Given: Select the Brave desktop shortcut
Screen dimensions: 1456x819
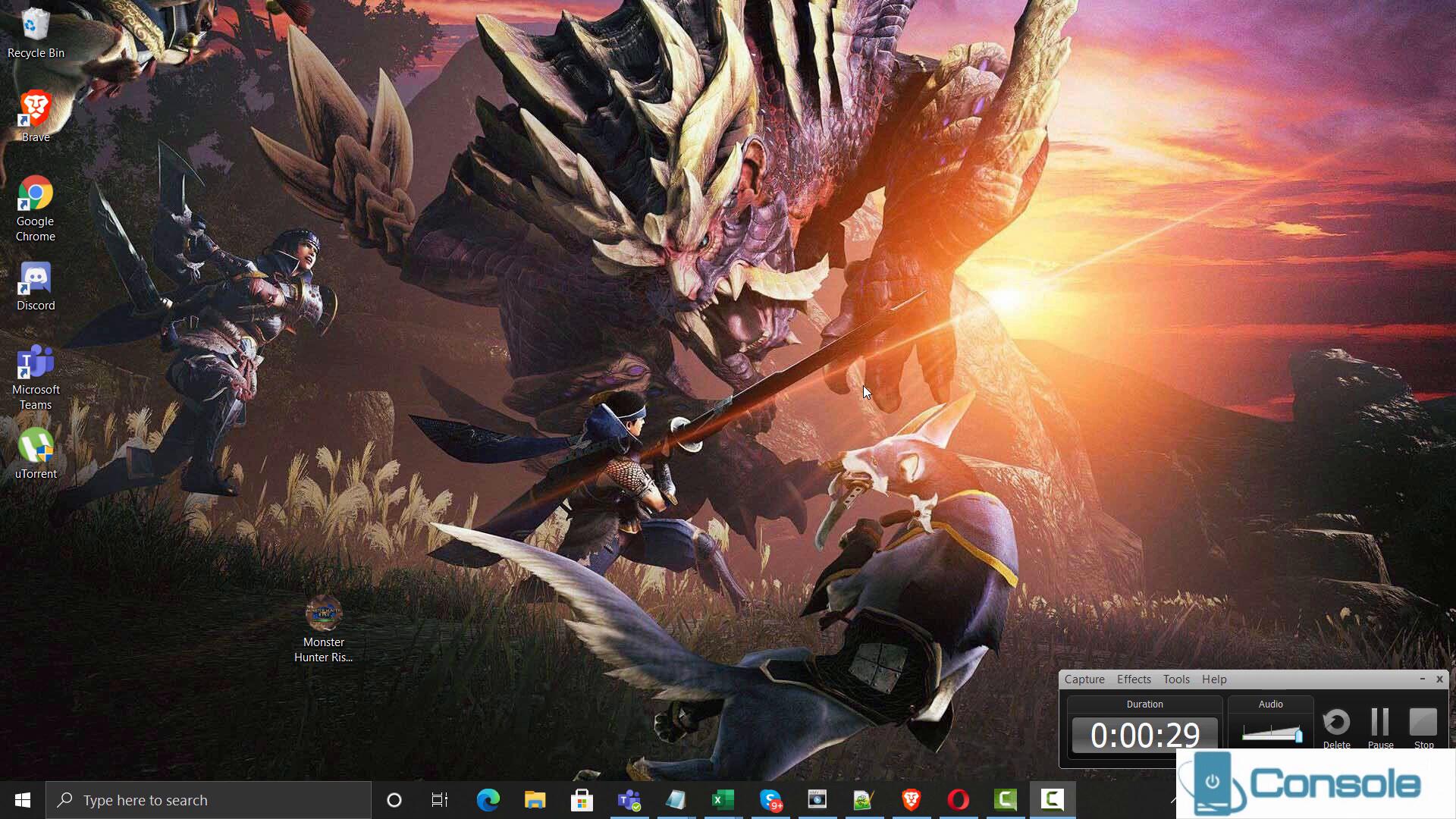Looking at the screenshot, I should [36, 117].
